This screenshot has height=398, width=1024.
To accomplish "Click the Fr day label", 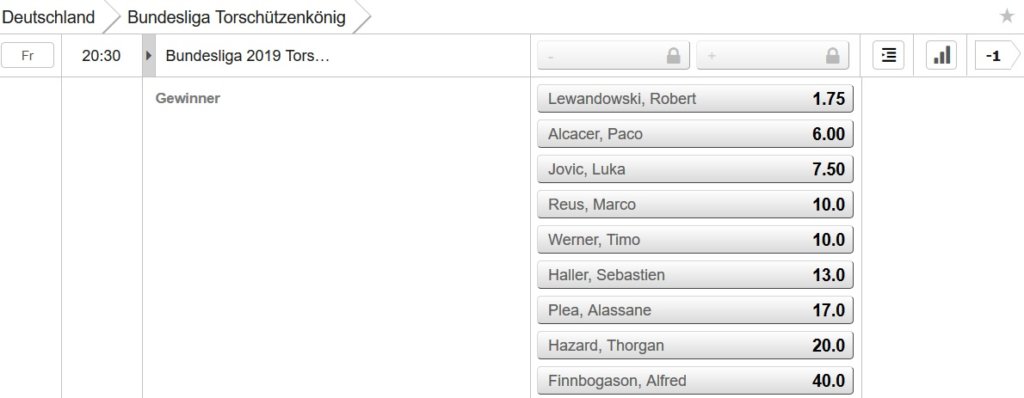I will pyautogui.click(x=27, y=56).
